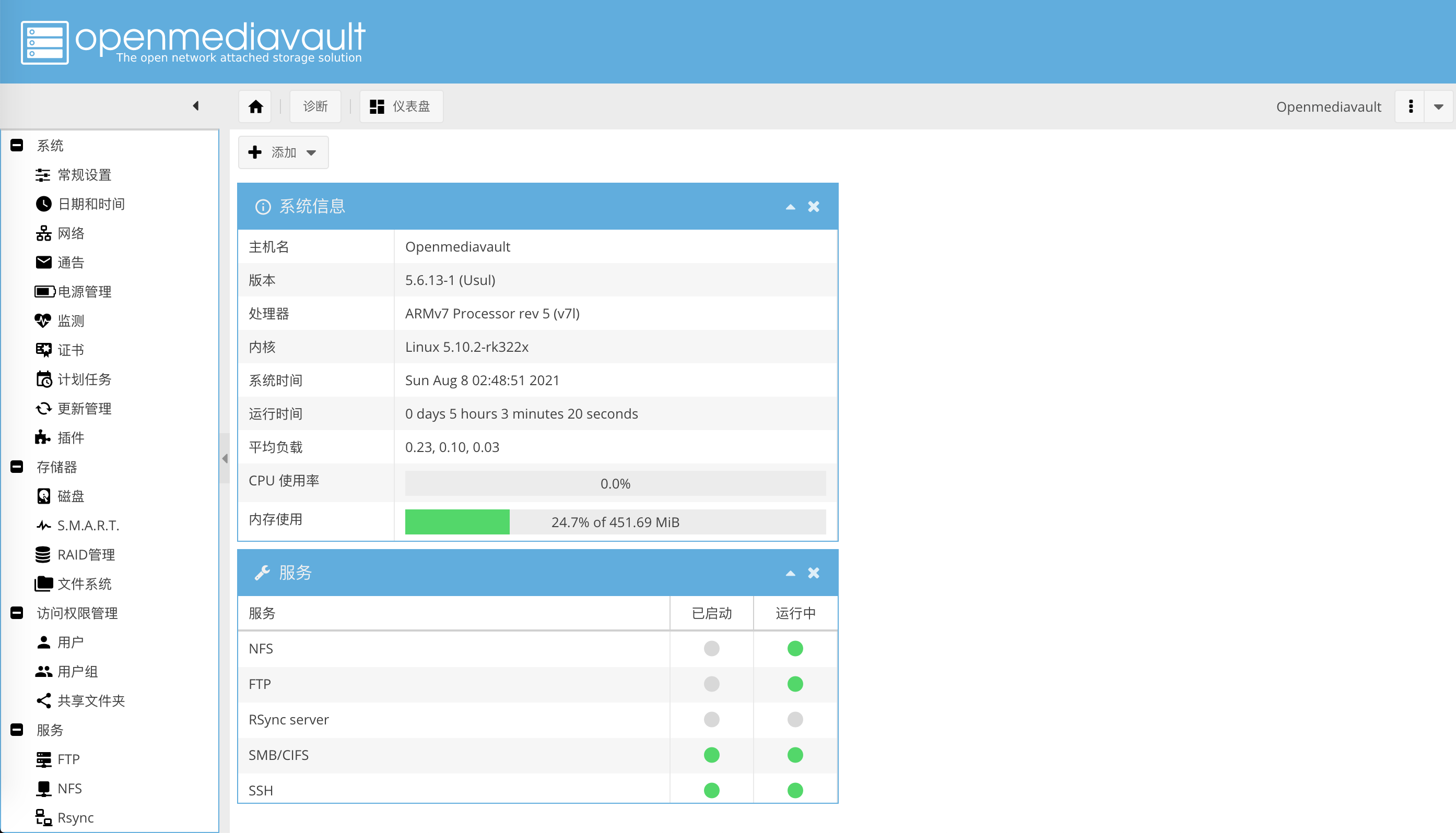Open 计划任务 scheduled tasks
The image size is (1456, 833).
[84, 379]
